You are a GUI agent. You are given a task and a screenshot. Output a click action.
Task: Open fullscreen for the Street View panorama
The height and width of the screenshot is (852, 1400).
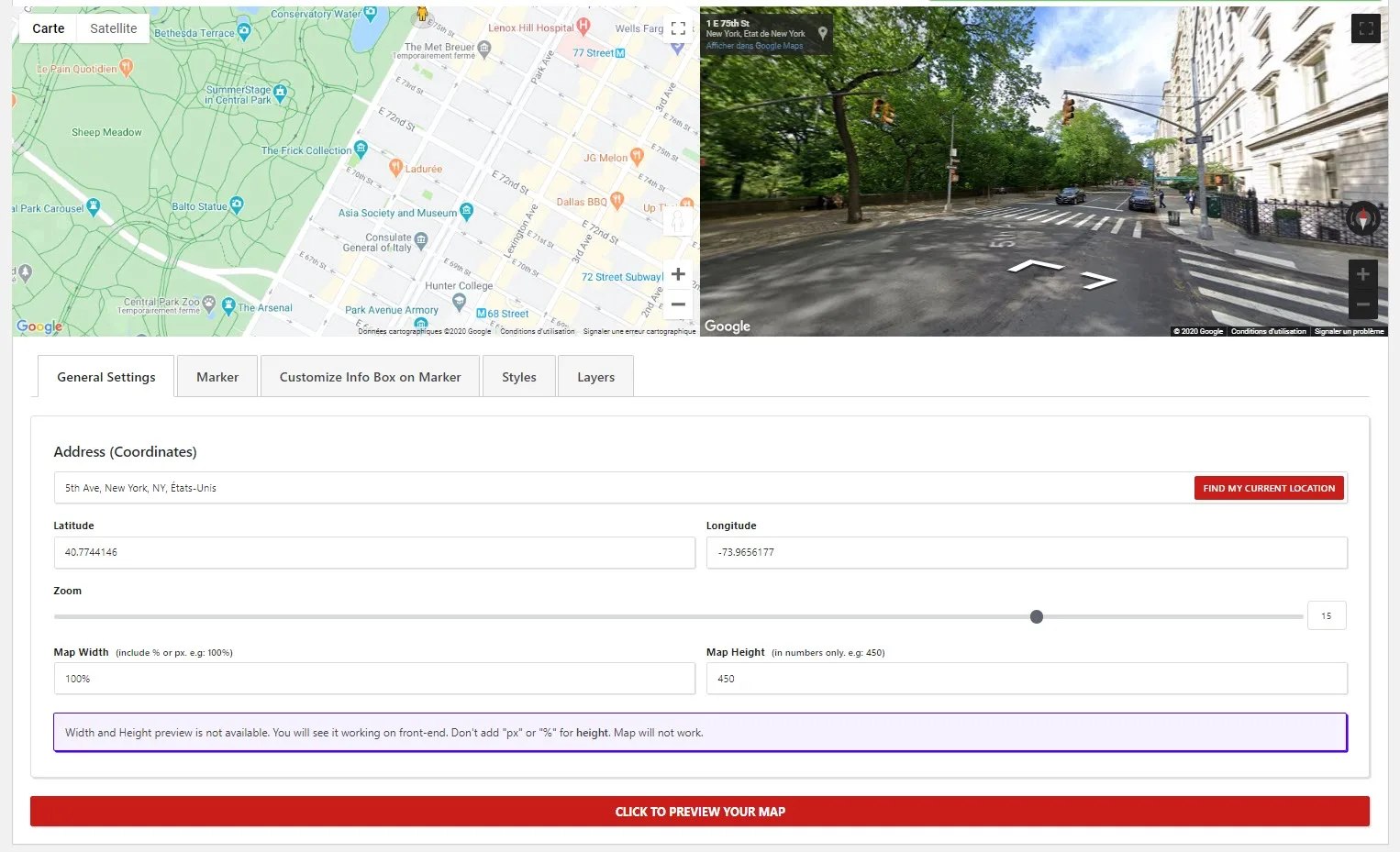(x=1365, y=28)
